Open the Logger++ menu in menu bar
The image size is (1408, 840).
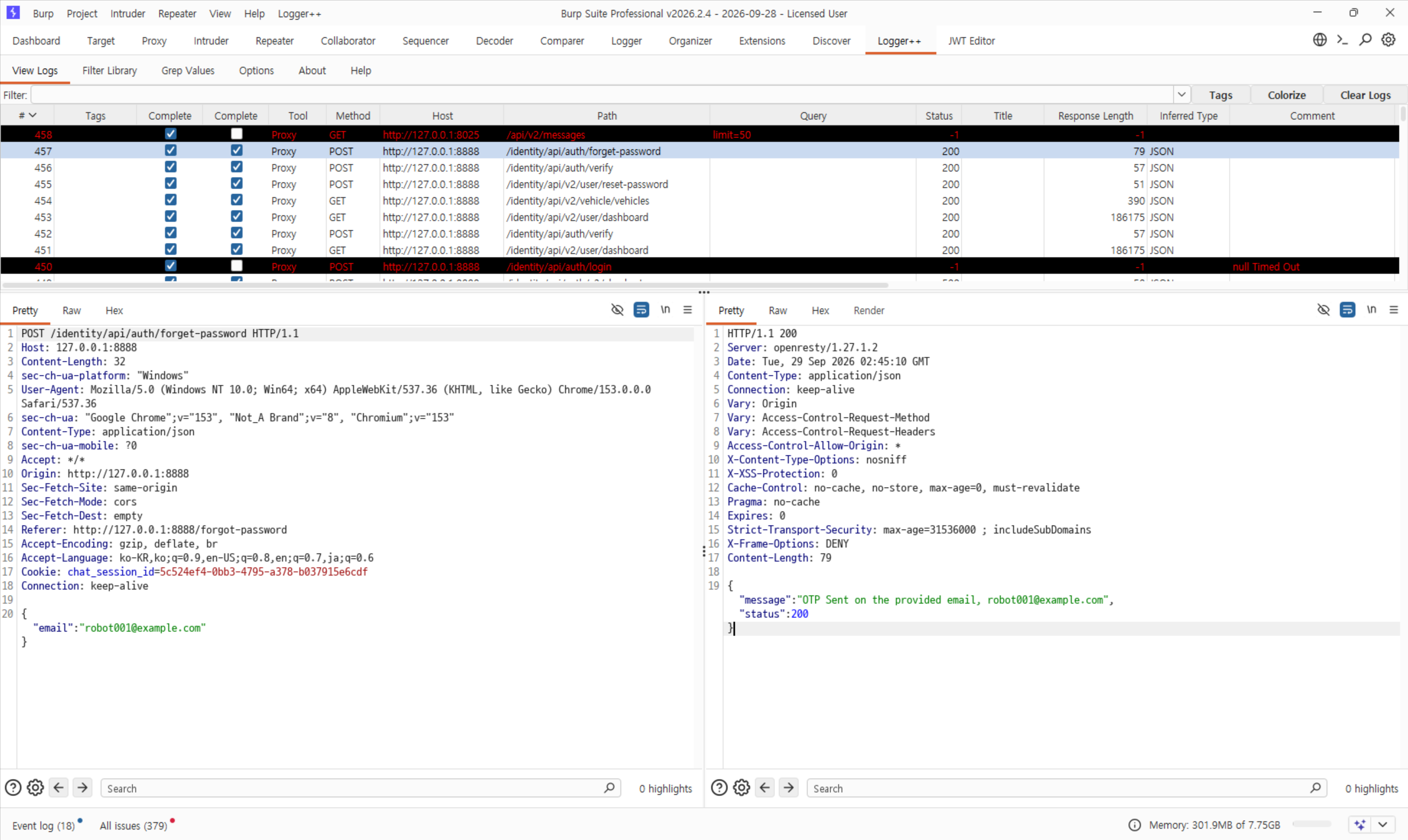pyautogui.click(x=299, y=14)
